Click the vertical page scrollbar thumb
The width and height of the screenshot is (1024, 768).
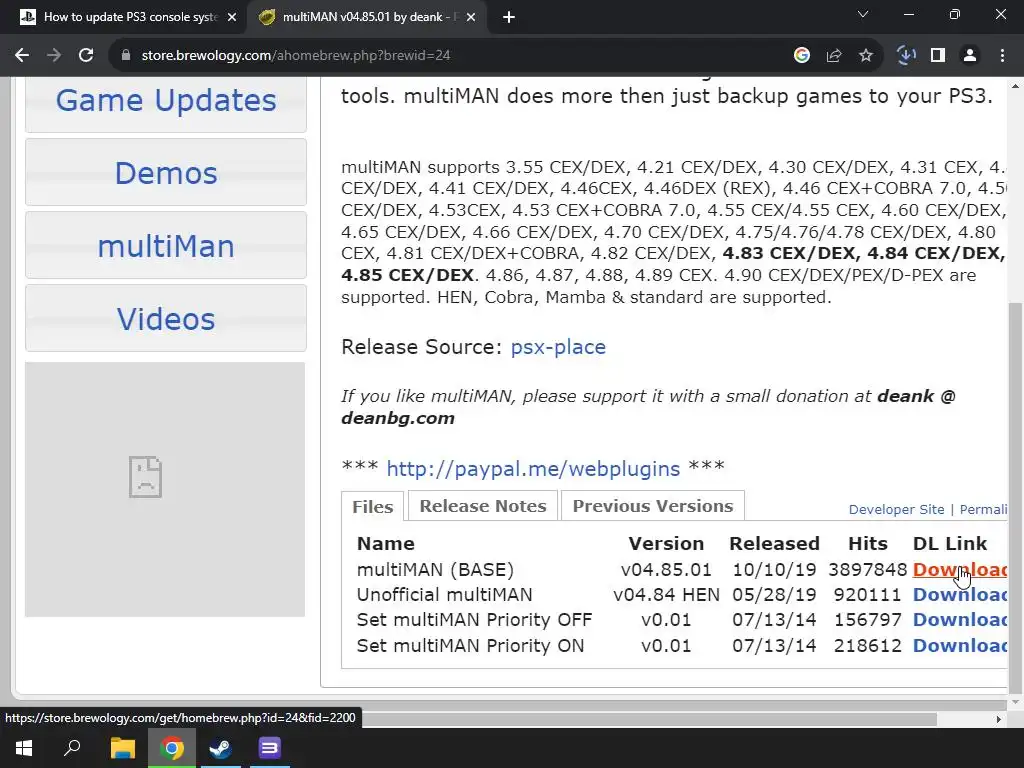coord(1015,496)
